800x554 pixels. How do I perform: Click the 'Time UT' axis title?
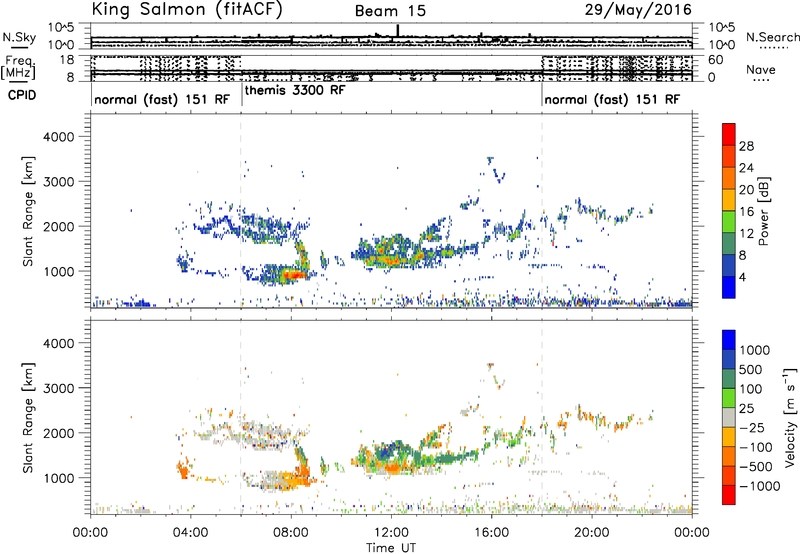[x=391, y=548]
